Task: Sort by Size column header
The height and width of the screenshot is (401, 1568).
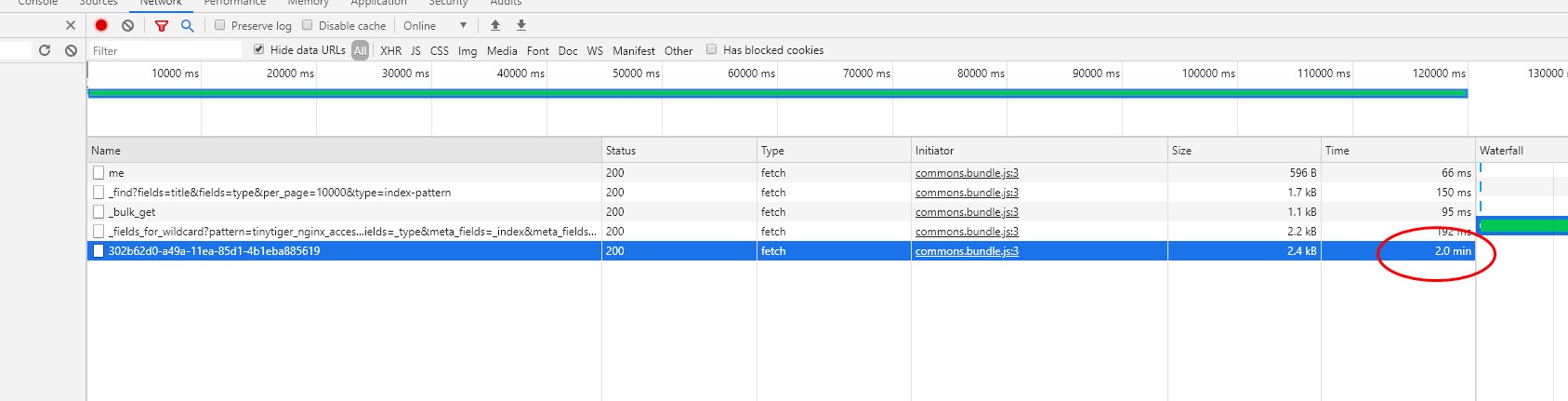Action: point(1245,150)
